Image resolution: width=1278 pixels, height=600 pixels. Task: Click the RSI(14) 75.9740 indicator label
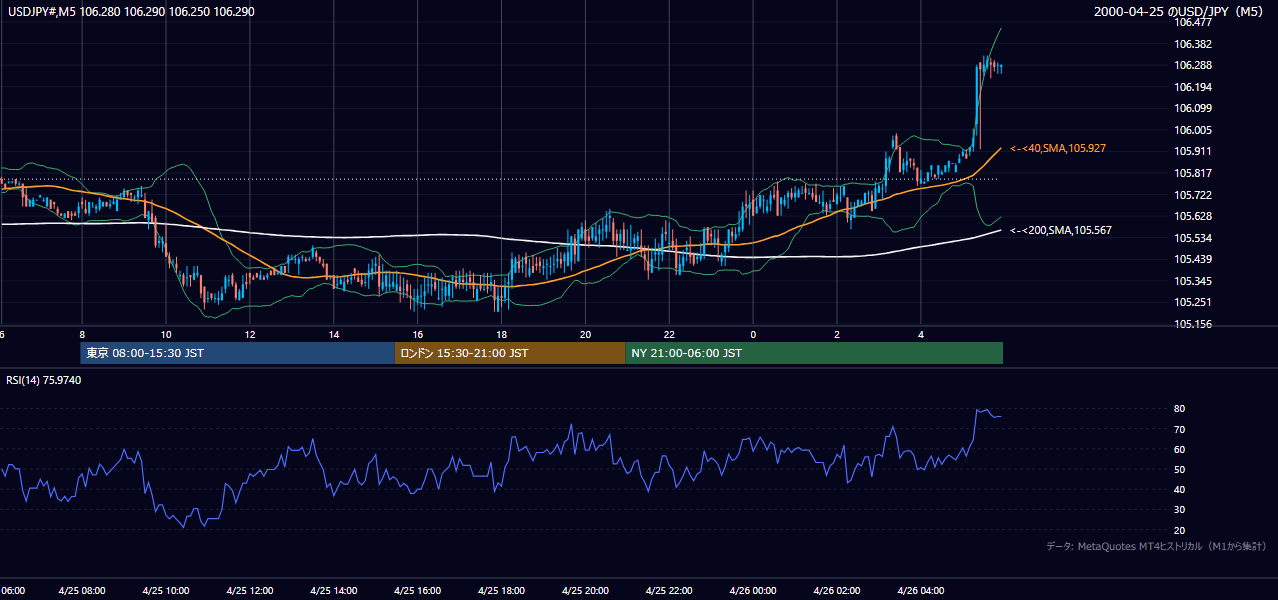click(44, 380)
